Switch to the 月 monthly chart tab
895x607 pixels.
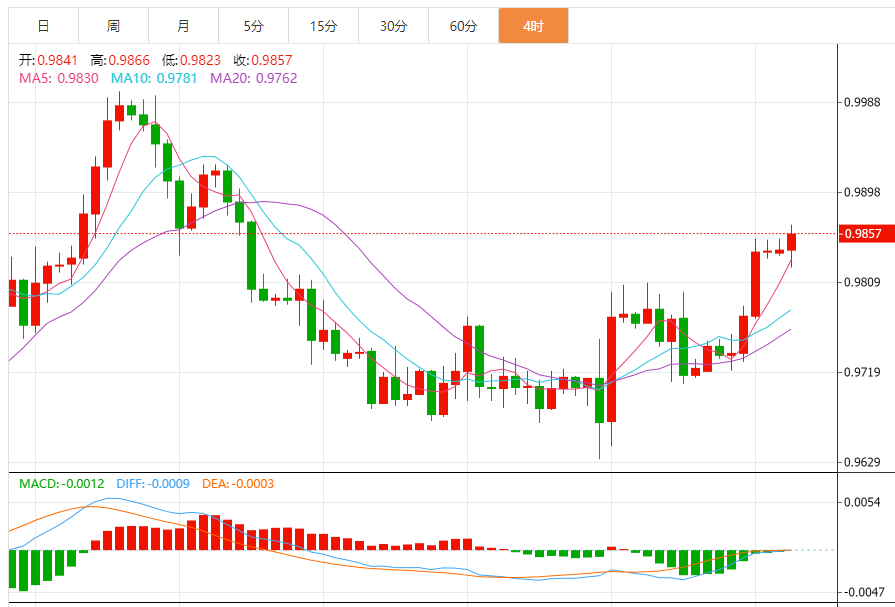pyautogui.click(x=183, y=26)
